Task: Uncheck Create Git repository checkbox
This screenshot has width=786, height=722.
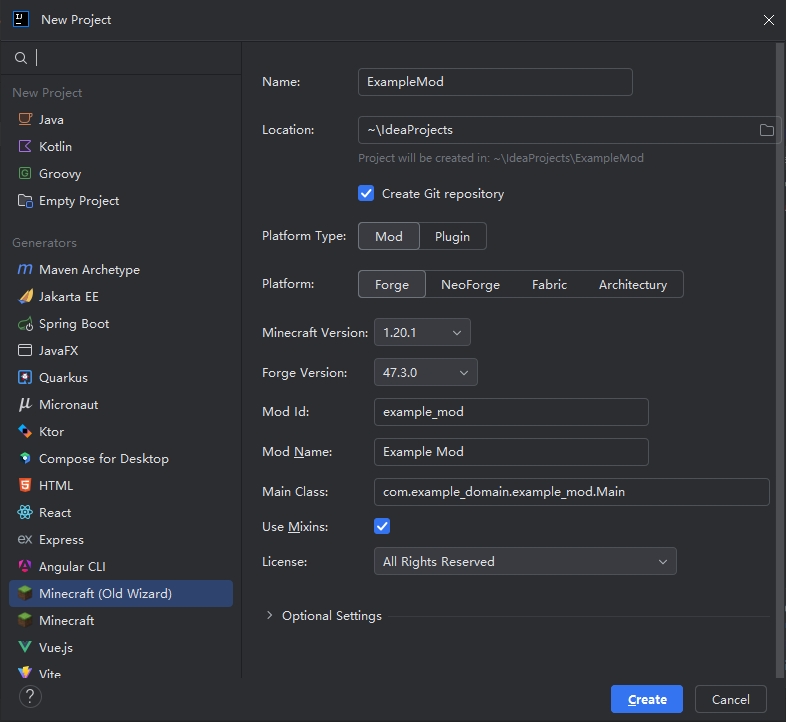Action: pos(366,194)
